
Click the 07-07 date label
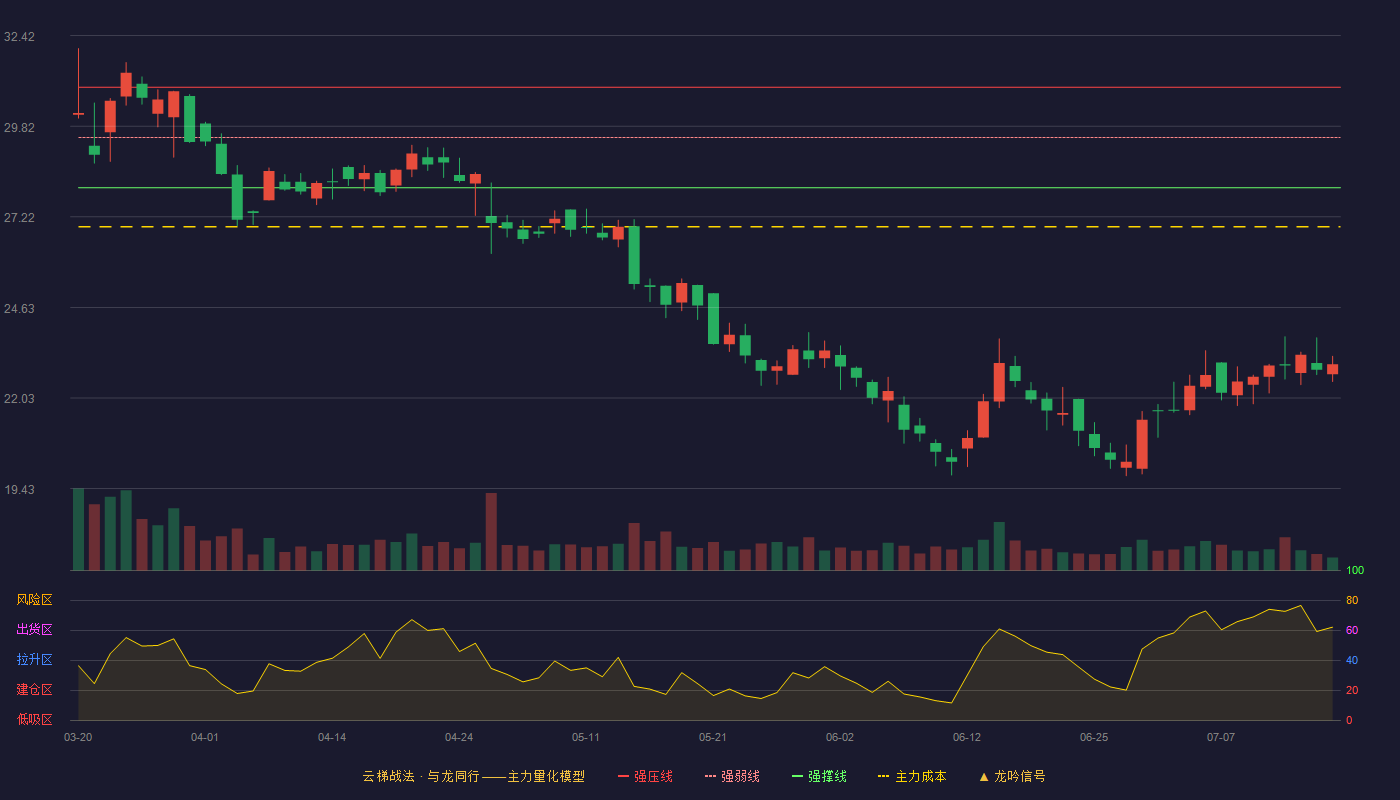1221,737
